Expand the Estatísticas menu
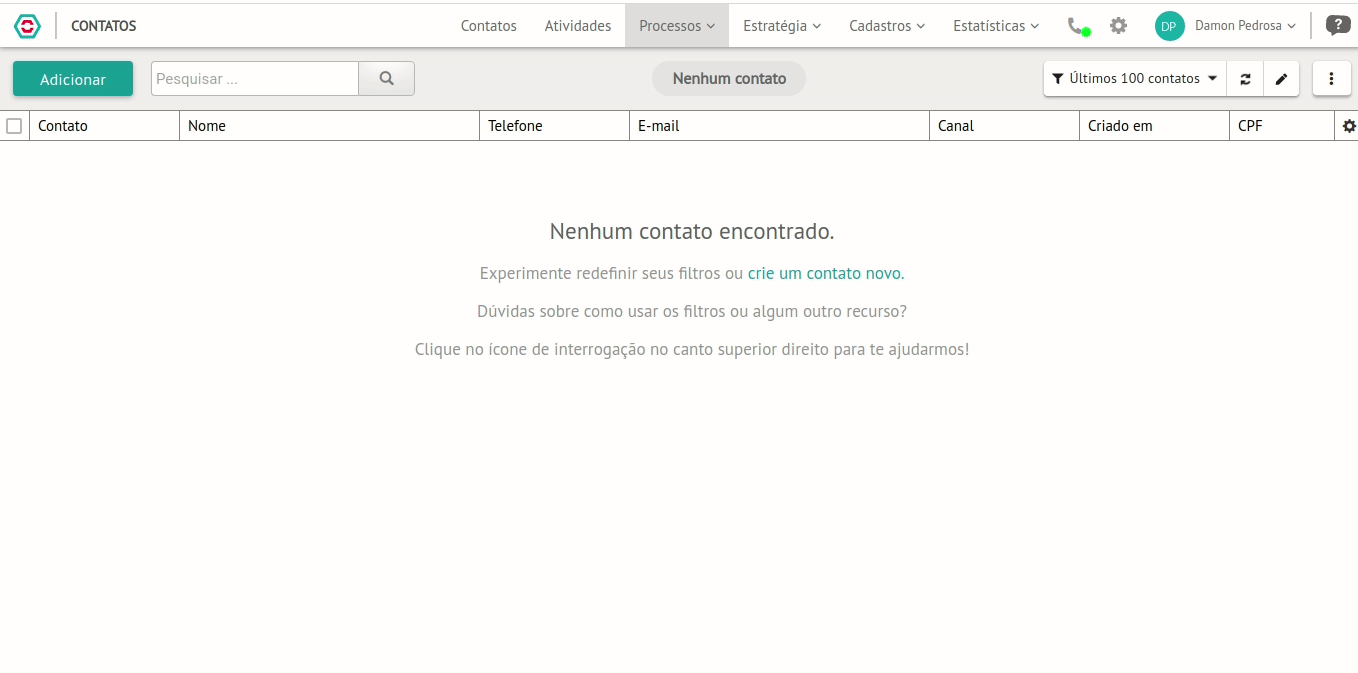1358x673 pixels. tap(996, 26)
